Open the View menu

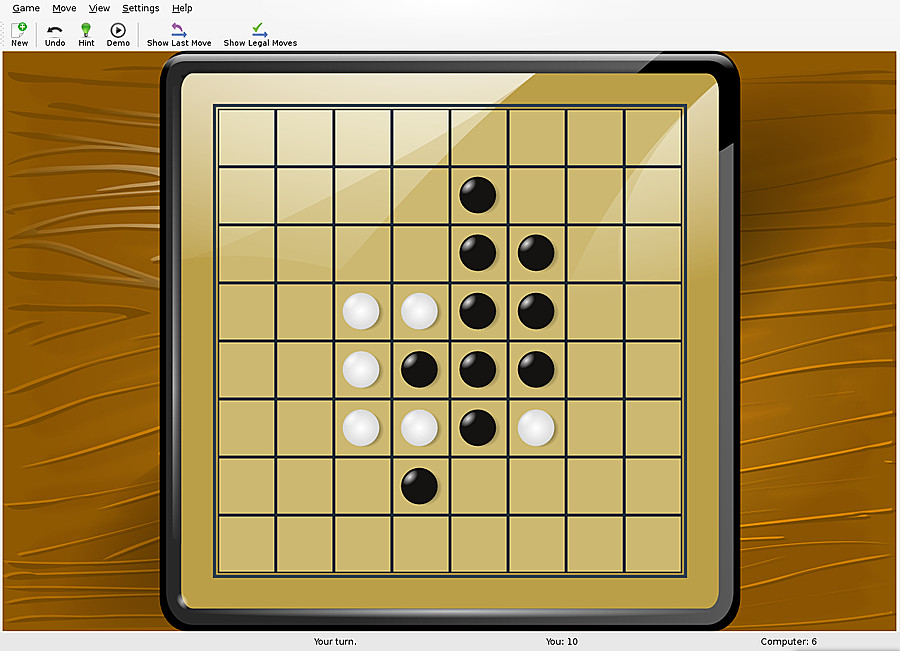(99, 8)
